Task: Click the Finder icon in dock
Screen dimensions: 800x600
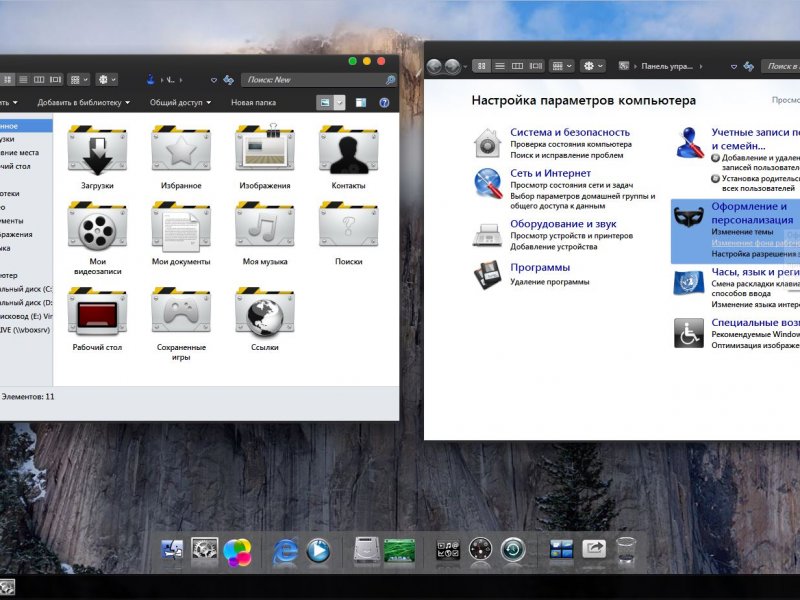Action: [x=172, y=551]
